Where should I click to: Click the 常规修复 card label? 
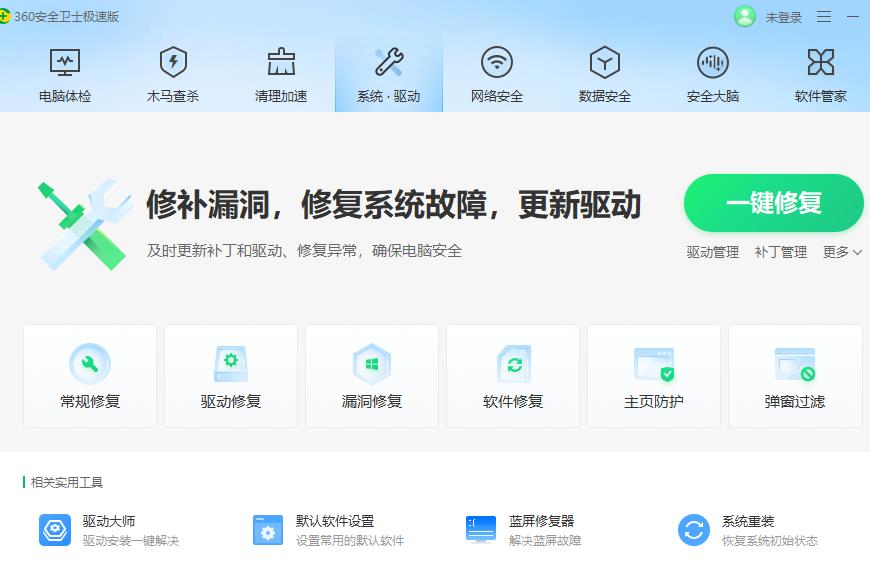tap(90, 401)
